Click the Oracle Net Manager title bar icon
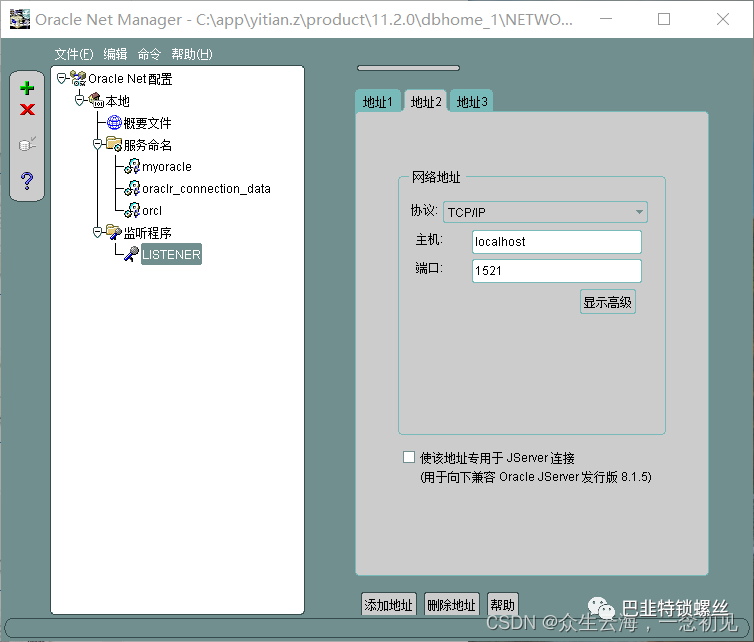Viewport: 754px width, 642px height. pyautogui.click(x=20, y=19)
